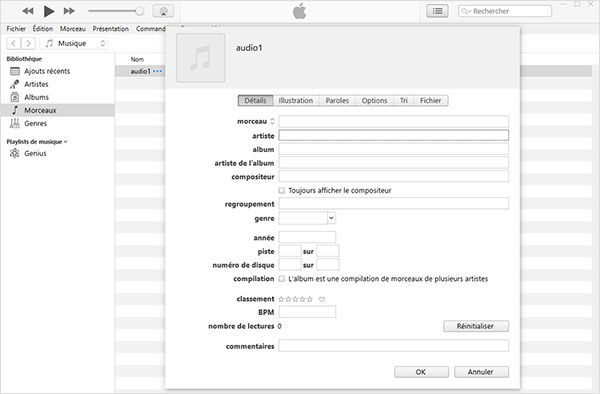Skip forward with the fast-forward icon
The height and width of the screenshot is (394, 600).
69,11
